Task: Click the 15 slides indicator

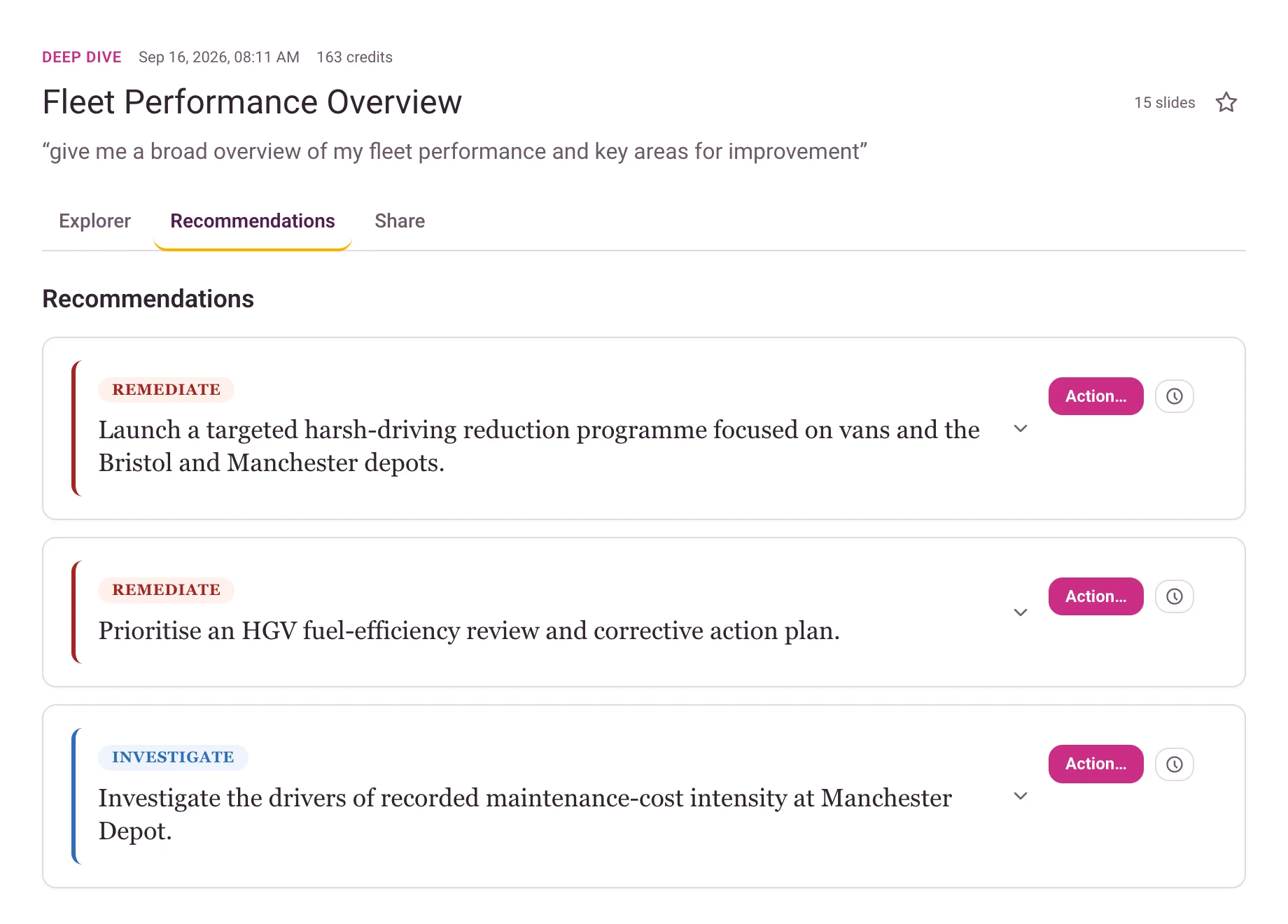Action: 1165,103
